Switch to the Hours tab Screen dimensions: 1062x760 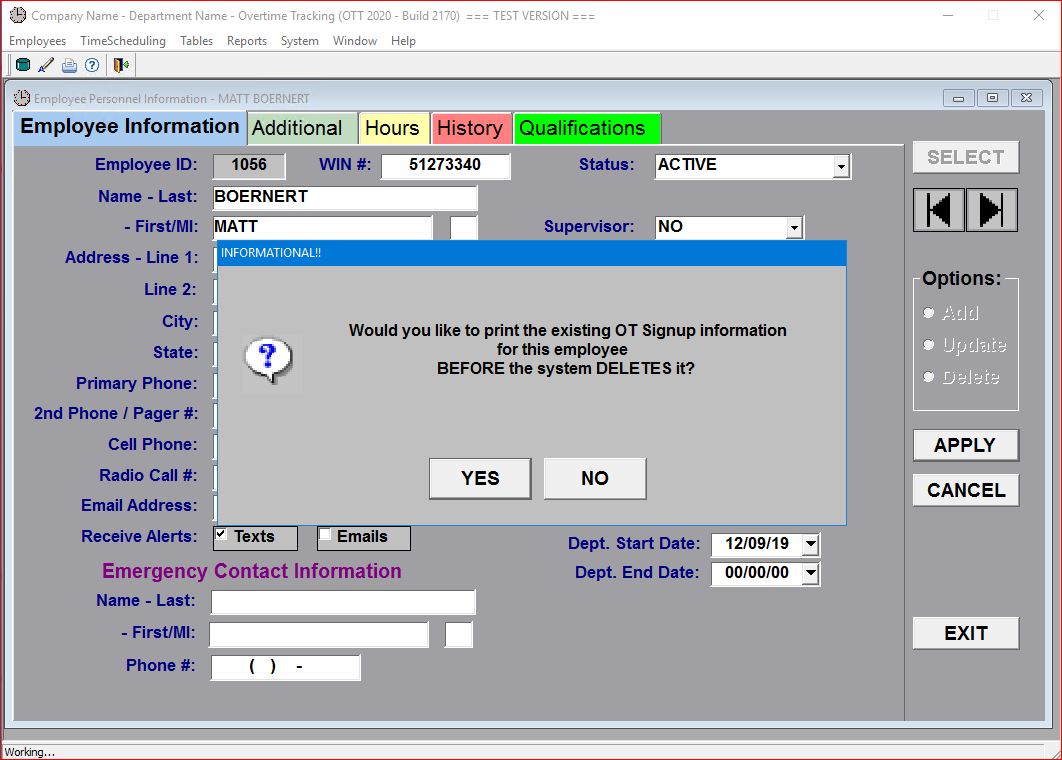point(394,128)
